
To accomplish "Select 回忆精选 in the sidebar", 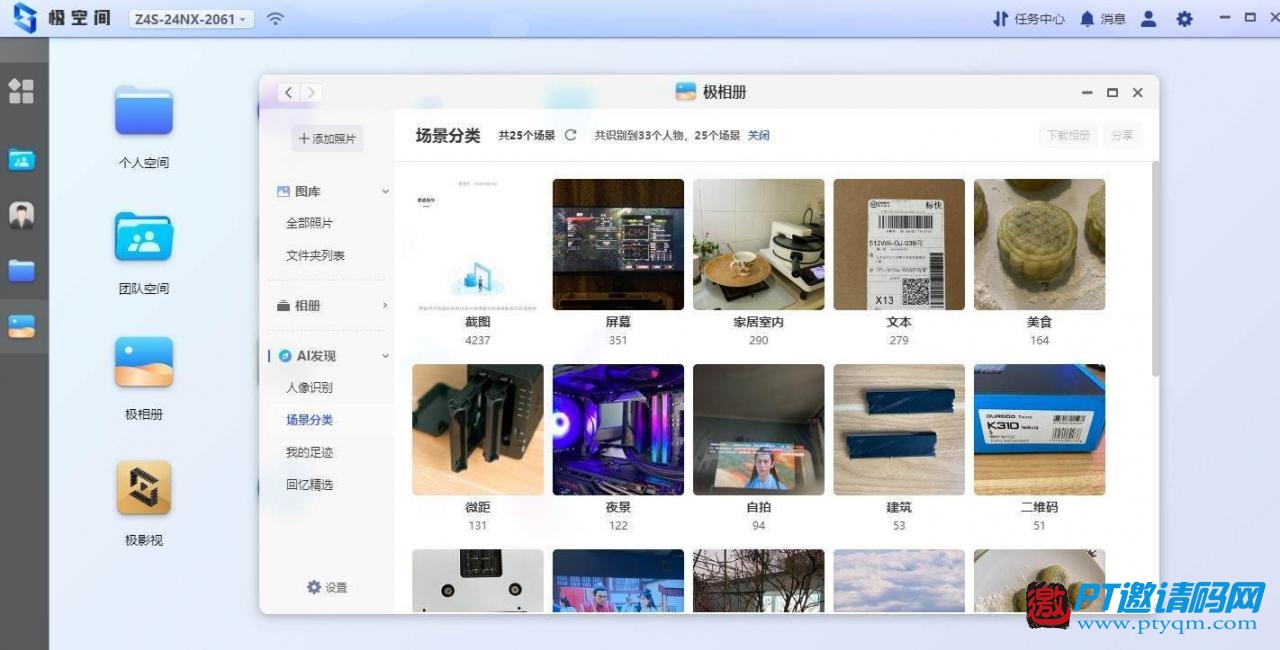I will point(309,484).
